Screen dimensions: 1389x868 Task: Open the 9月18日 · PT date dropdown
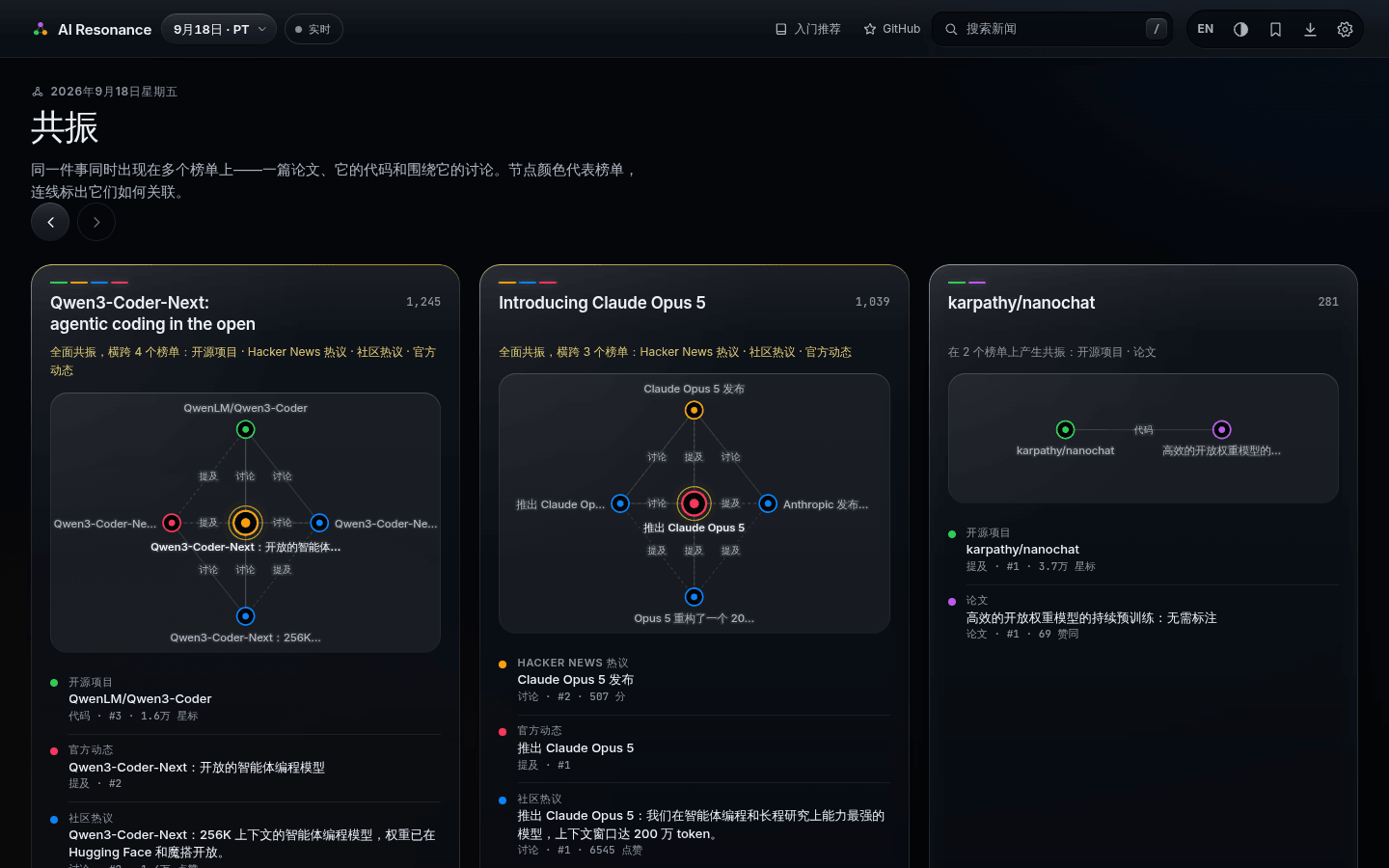(219, 29)
